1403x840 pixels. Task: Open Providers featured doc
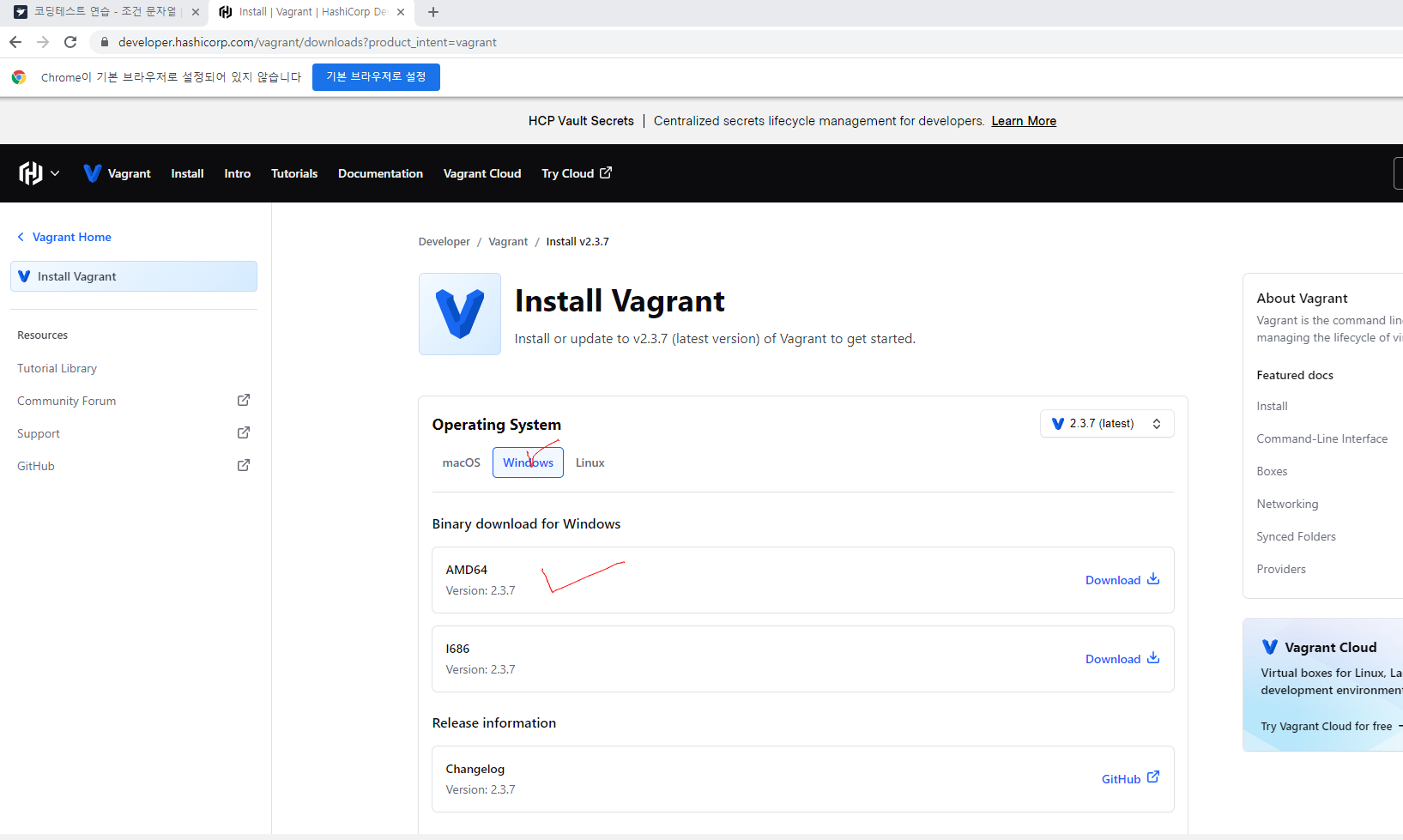pyautogui.click(x=1281, y=569)
